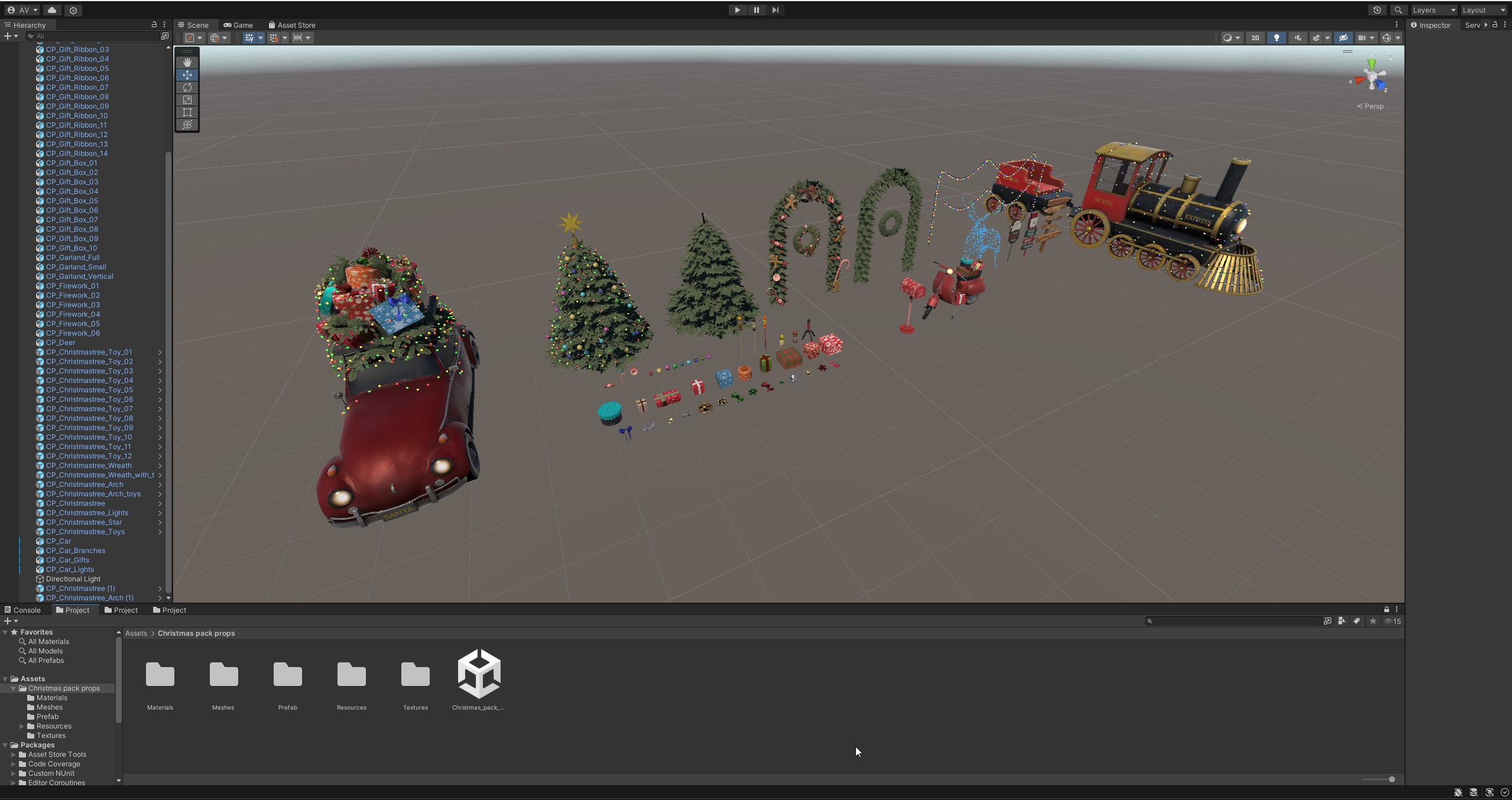Open the Layout dropdown
The width and height of the screenshot is (1512, 800).
point(1484,10)
